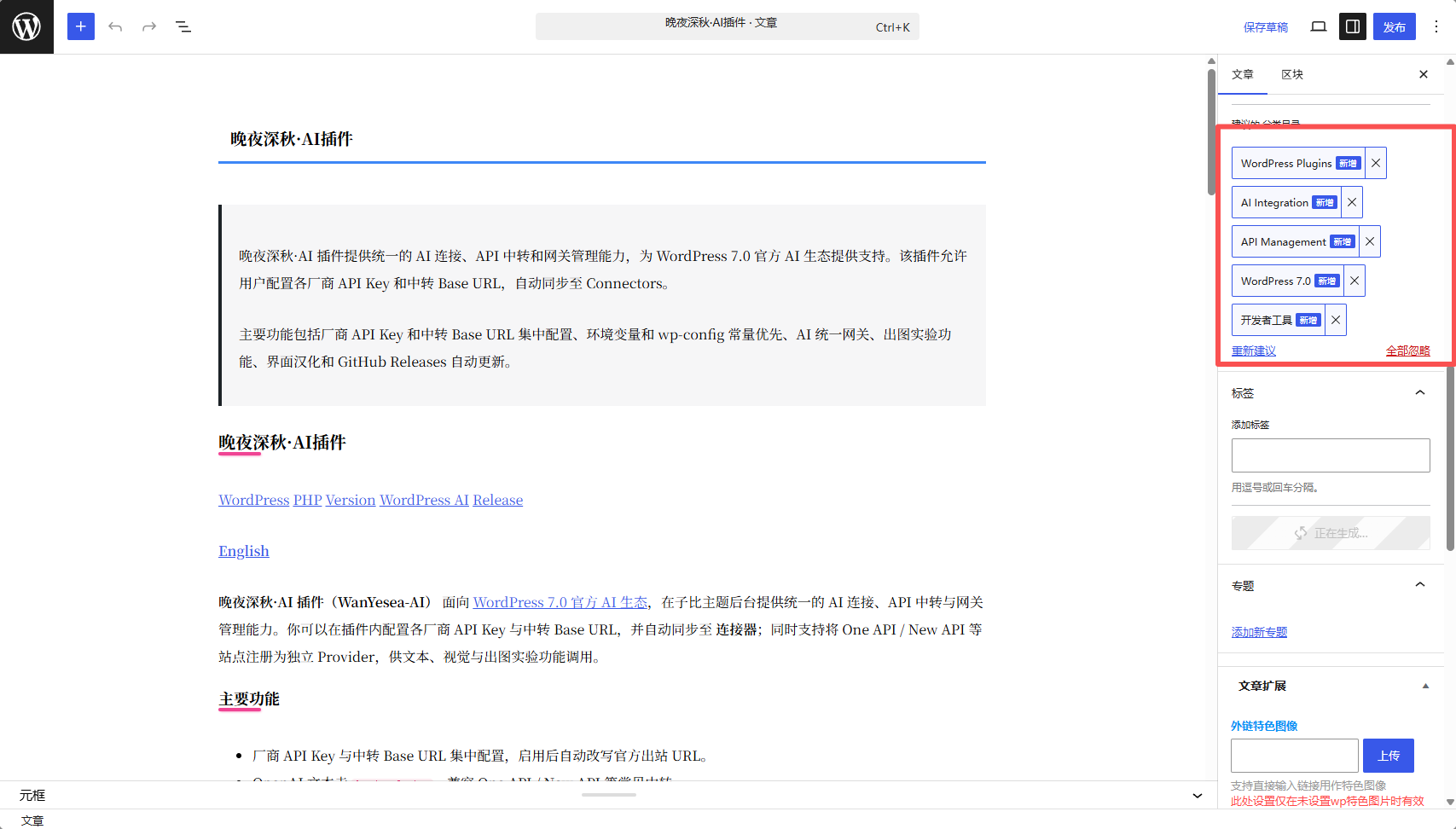
Task: Add the WordPress Plugins category
Action: coord(1298,163)
